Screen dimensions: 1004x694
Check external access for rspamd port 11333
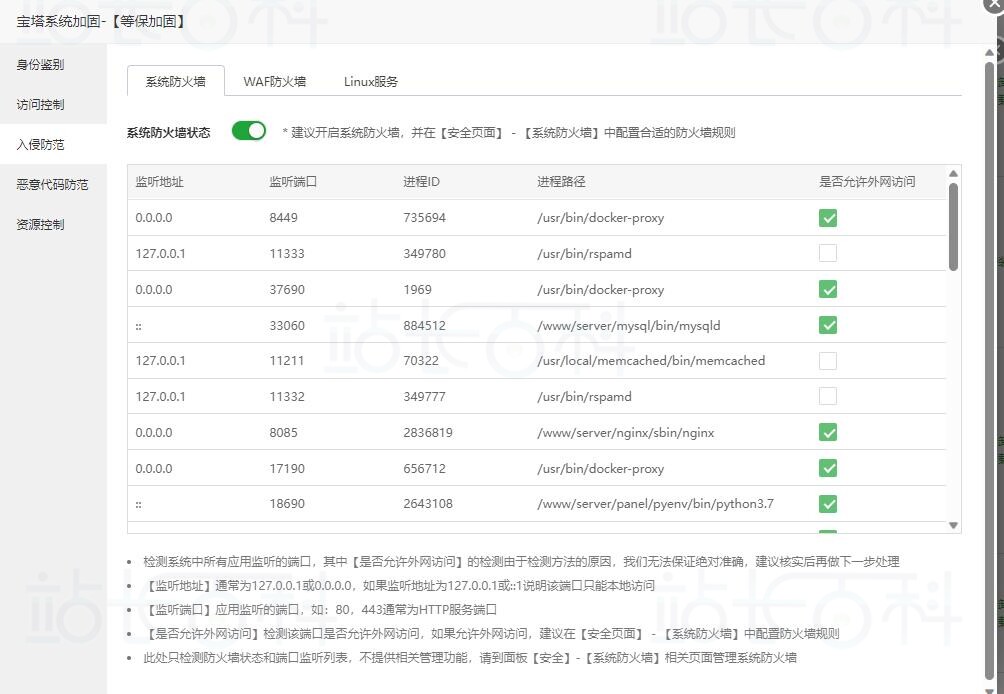click(x=828, y=254)
